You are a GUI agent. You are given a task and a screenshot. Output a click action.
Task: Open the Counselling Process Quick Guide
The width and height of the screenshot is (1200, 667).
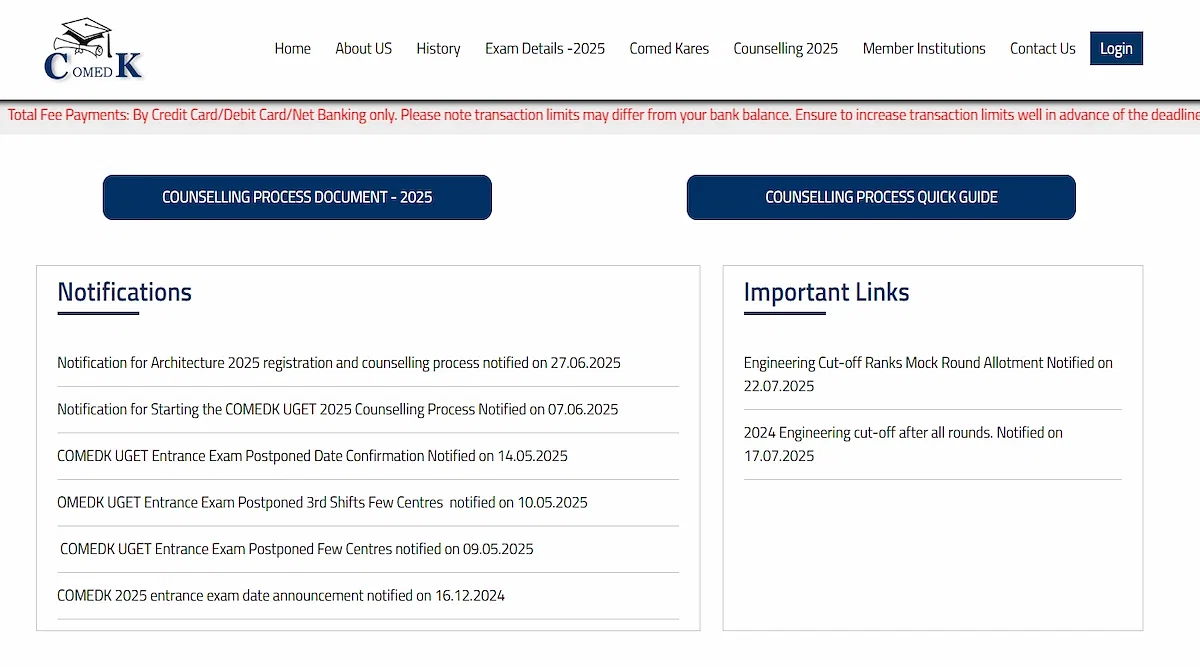881,197
